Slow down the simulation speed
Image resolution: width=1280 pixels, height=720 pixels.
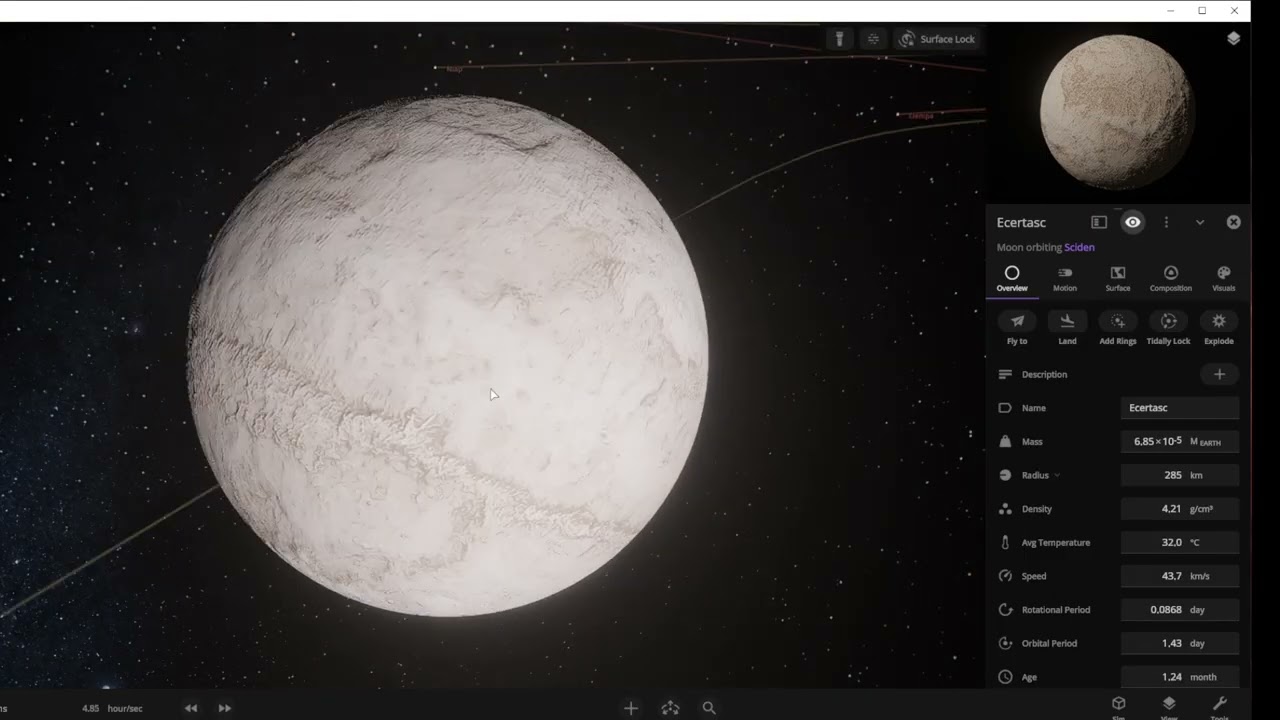point(190,708)
